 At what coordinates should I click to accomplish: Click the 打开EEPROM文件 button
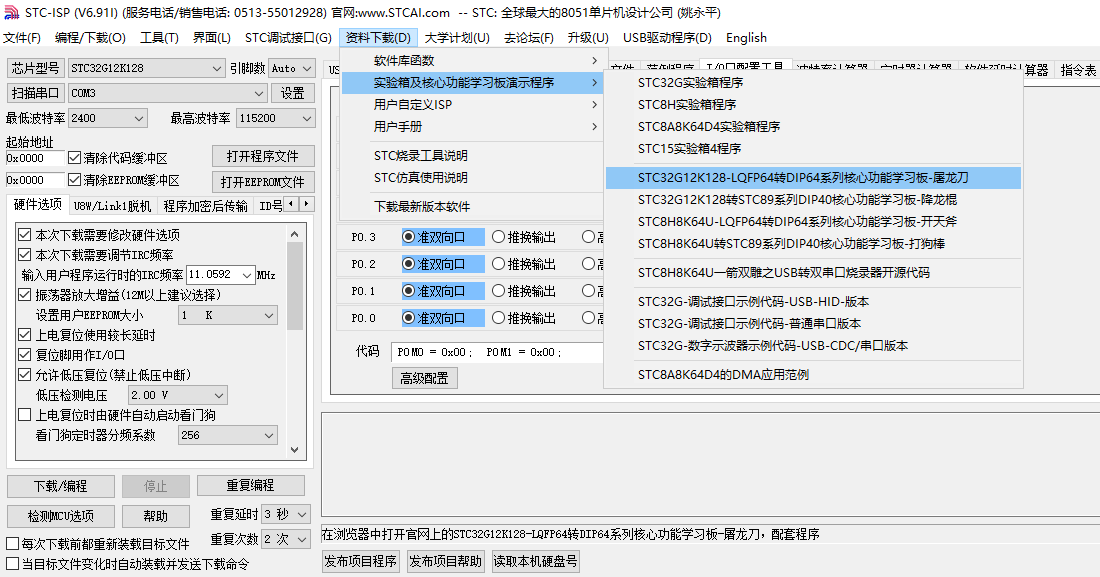pos(262,183)
